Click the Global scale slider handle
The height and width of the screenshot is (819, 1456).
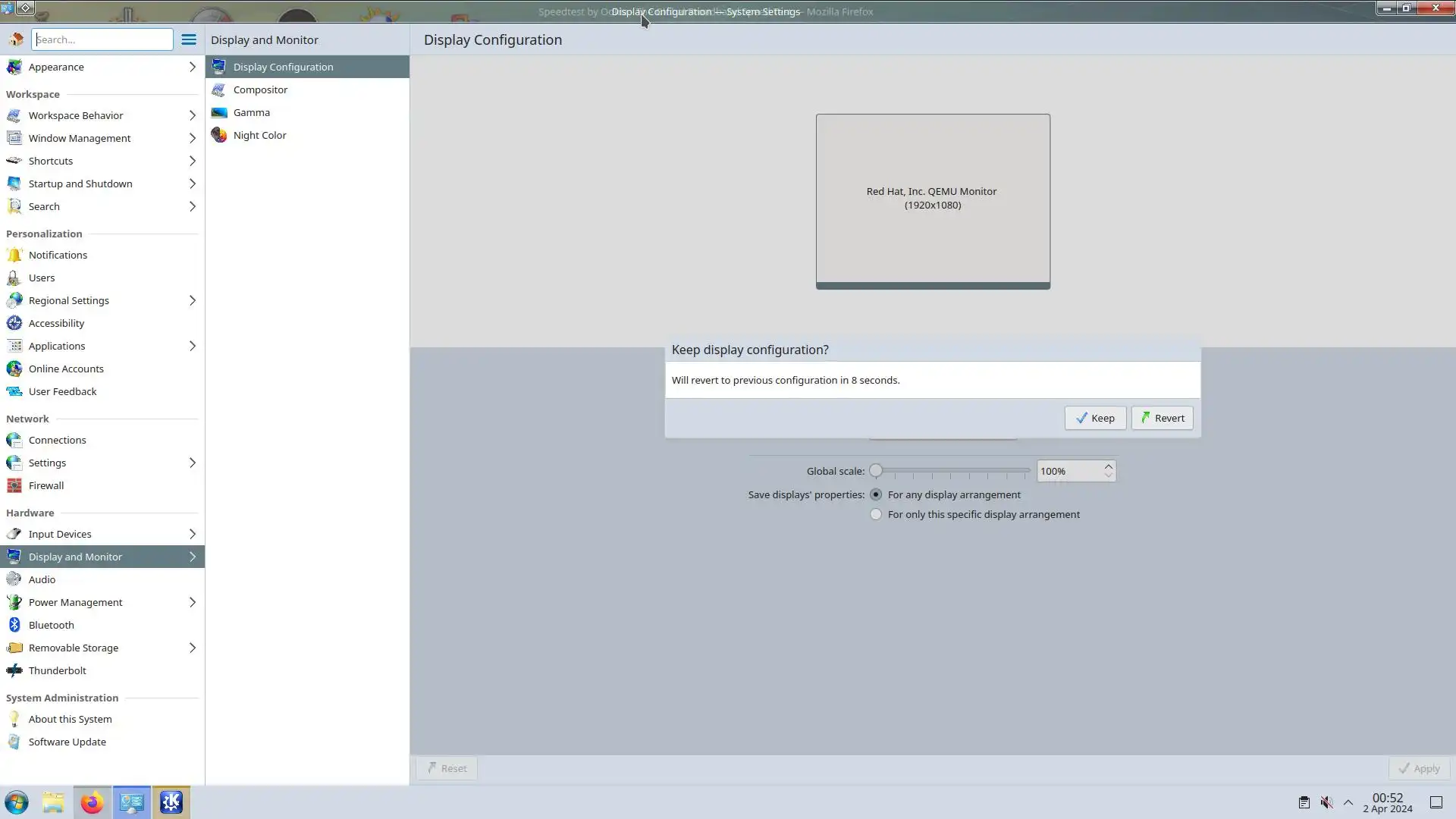click(876, 471)
